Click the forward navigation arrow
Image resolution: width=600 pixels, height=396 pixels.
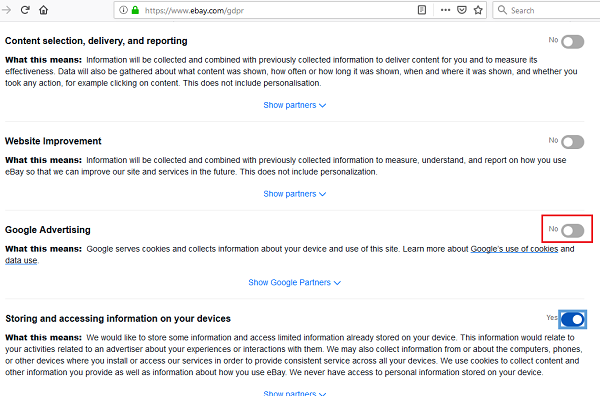click(7, 10)
